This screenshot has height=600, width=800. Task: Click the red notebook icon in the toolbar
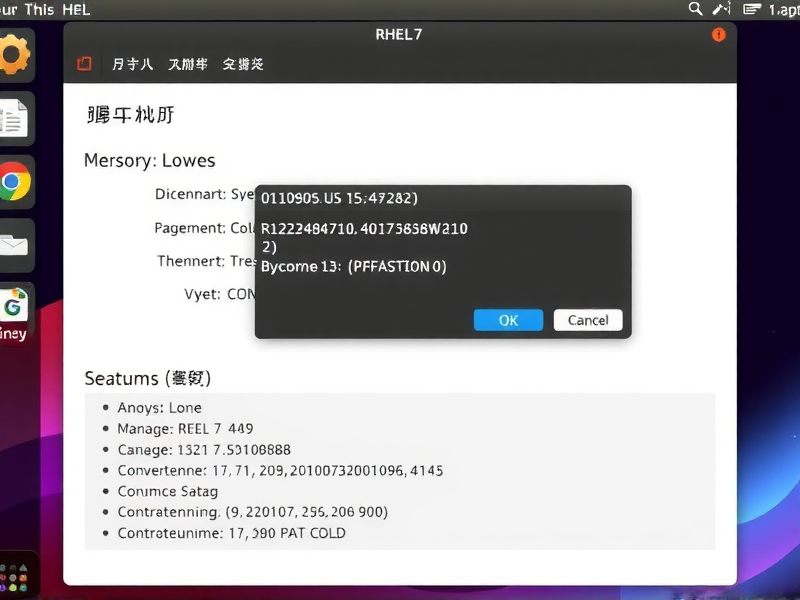(x=84, y=62)
